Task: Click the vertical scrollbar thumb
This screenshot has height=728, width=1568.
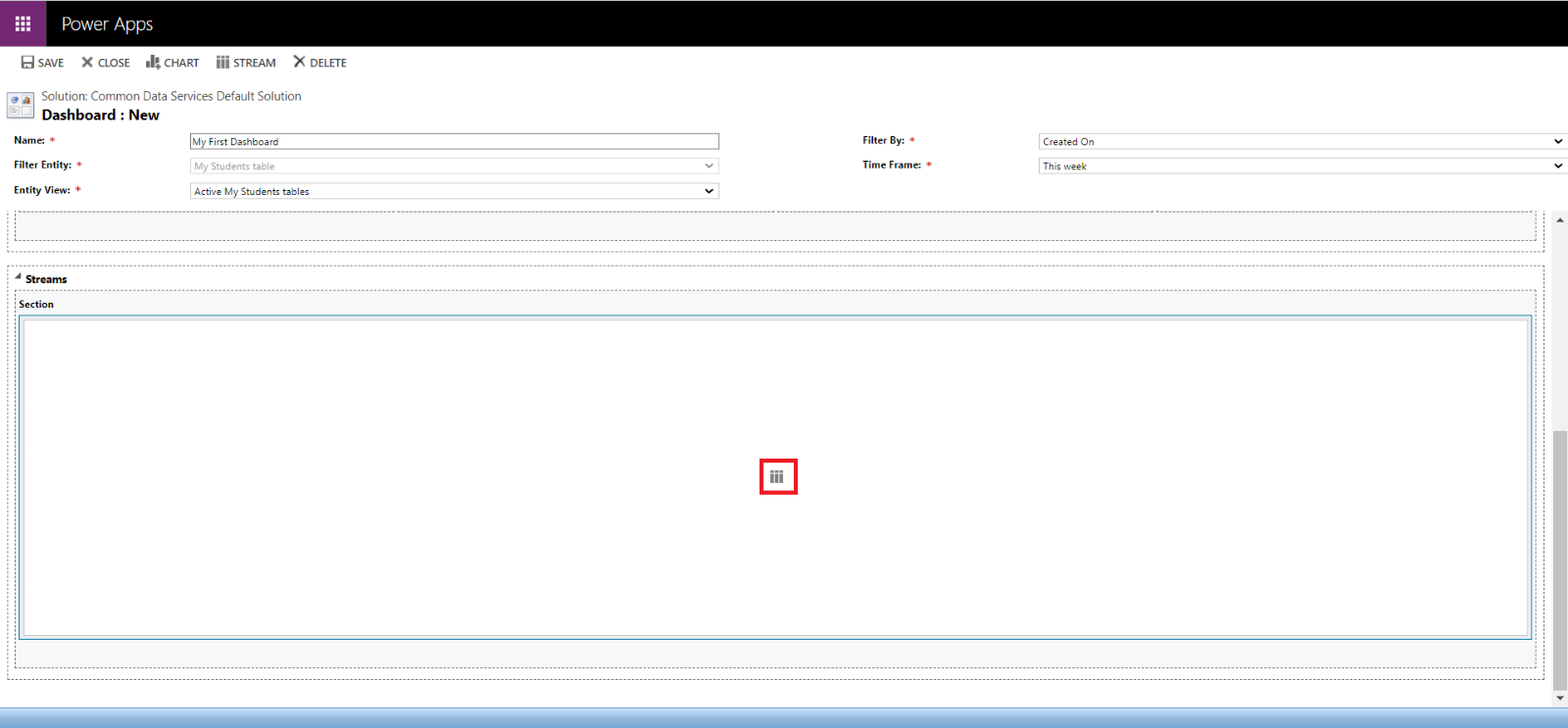Action: 1559,558
